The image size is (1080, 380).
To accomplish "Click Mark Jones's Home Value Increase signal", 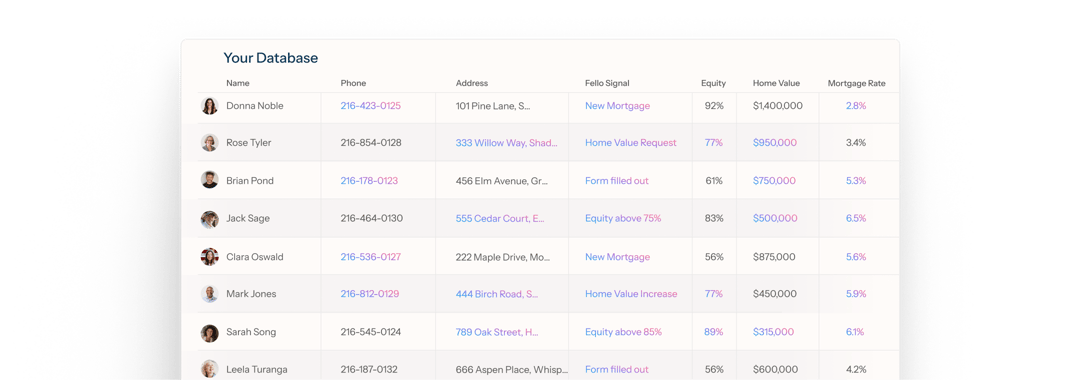I will (x=631, y=294).
